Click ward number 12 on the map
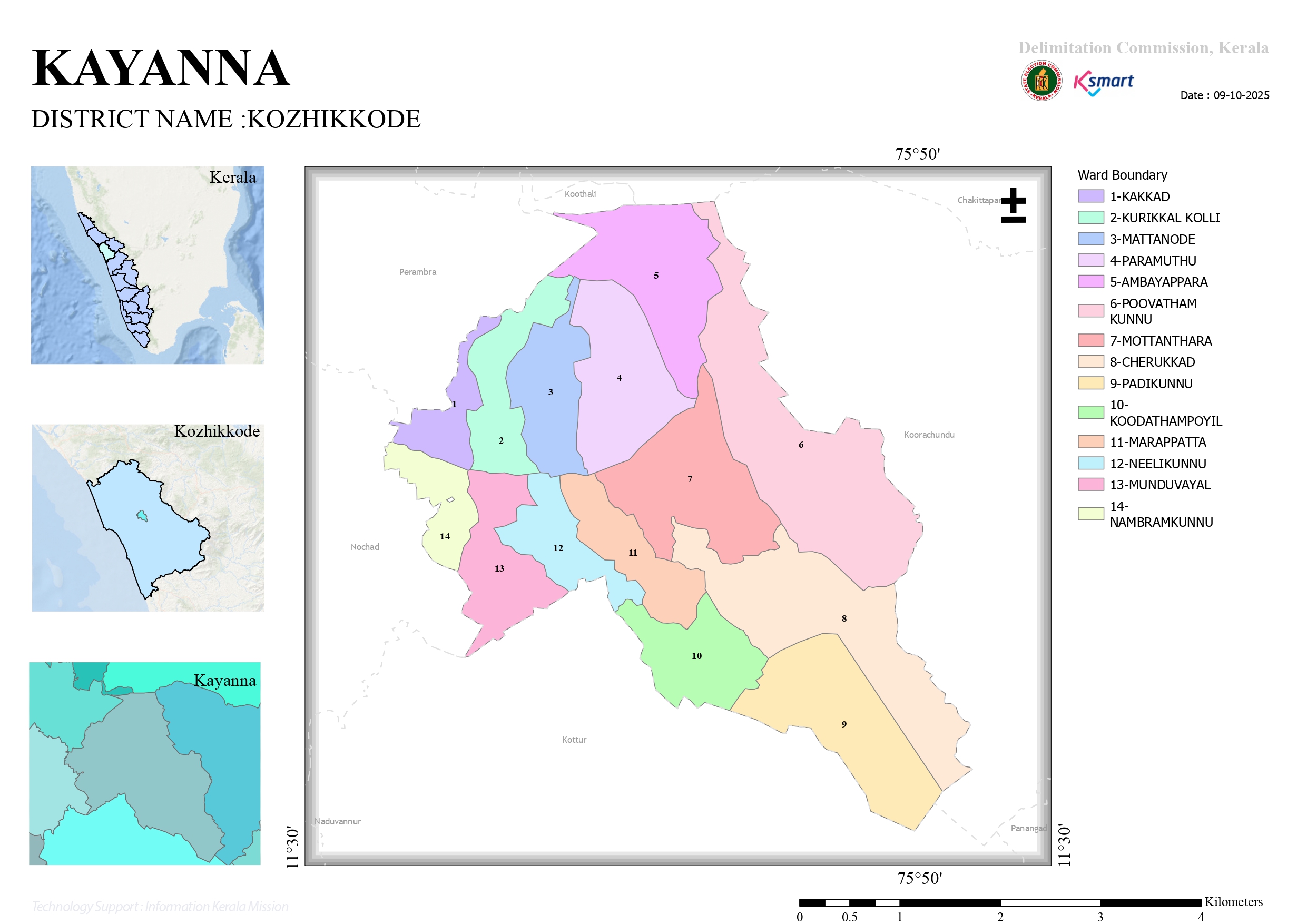1307x924 pixels. 558,548
